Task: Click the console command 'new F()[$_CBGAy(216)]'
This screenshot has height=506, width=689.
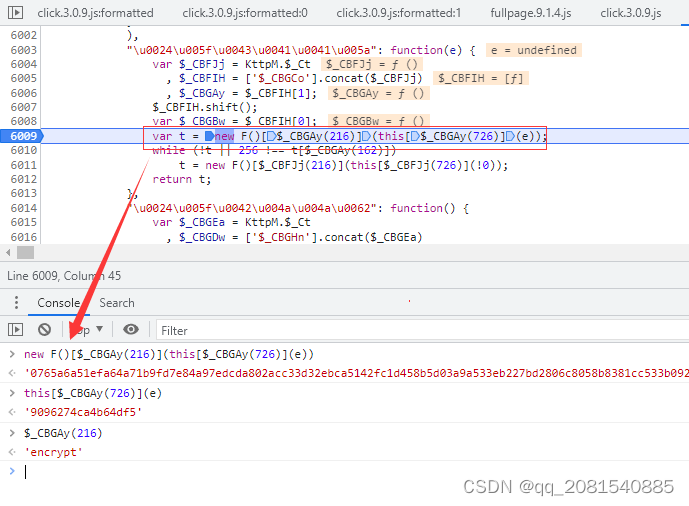Action: 169,354
